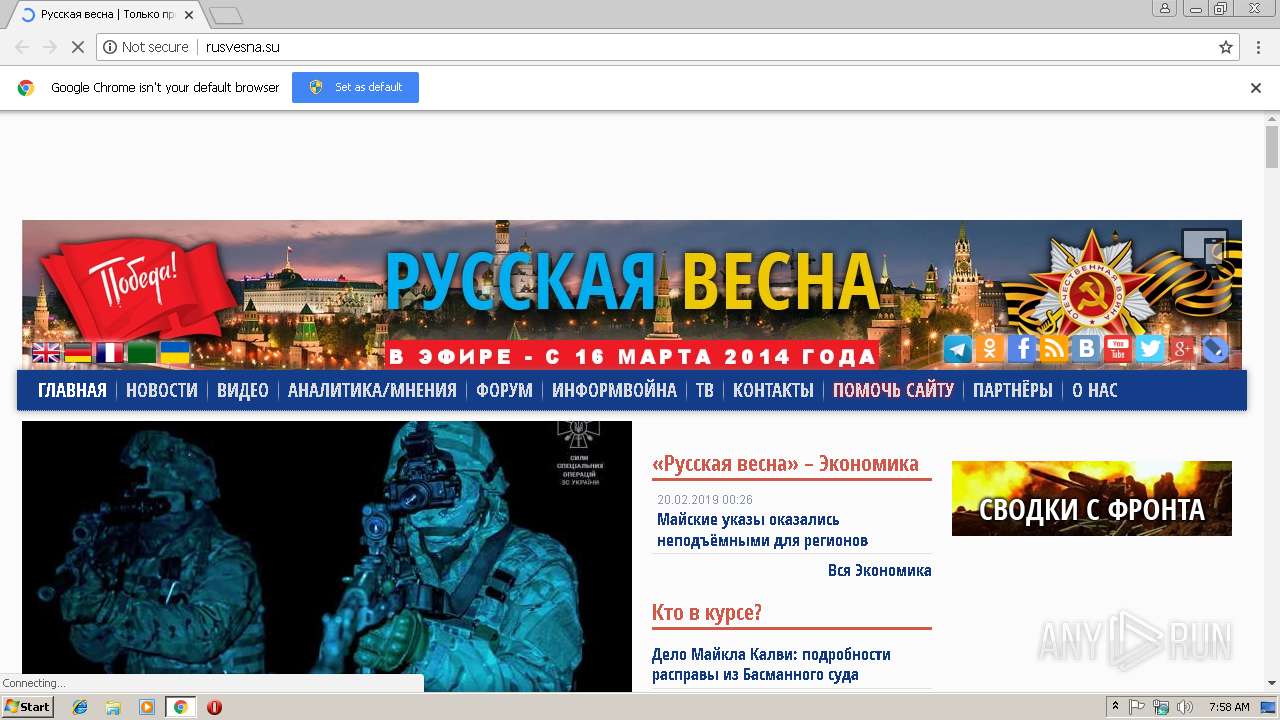Open the Twitter profile icon

(1150, 349)
